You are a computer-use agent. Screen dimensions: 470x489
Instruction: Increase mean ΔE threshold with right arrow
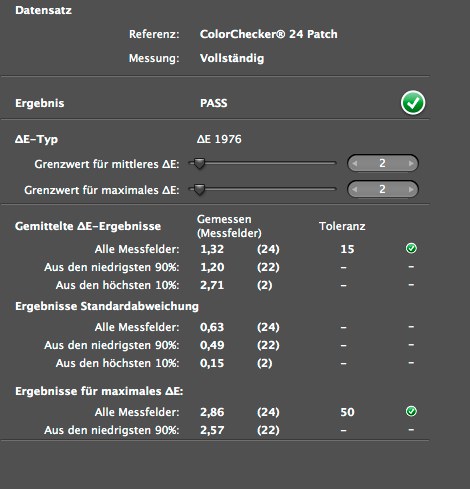click(x=411, y=163)
